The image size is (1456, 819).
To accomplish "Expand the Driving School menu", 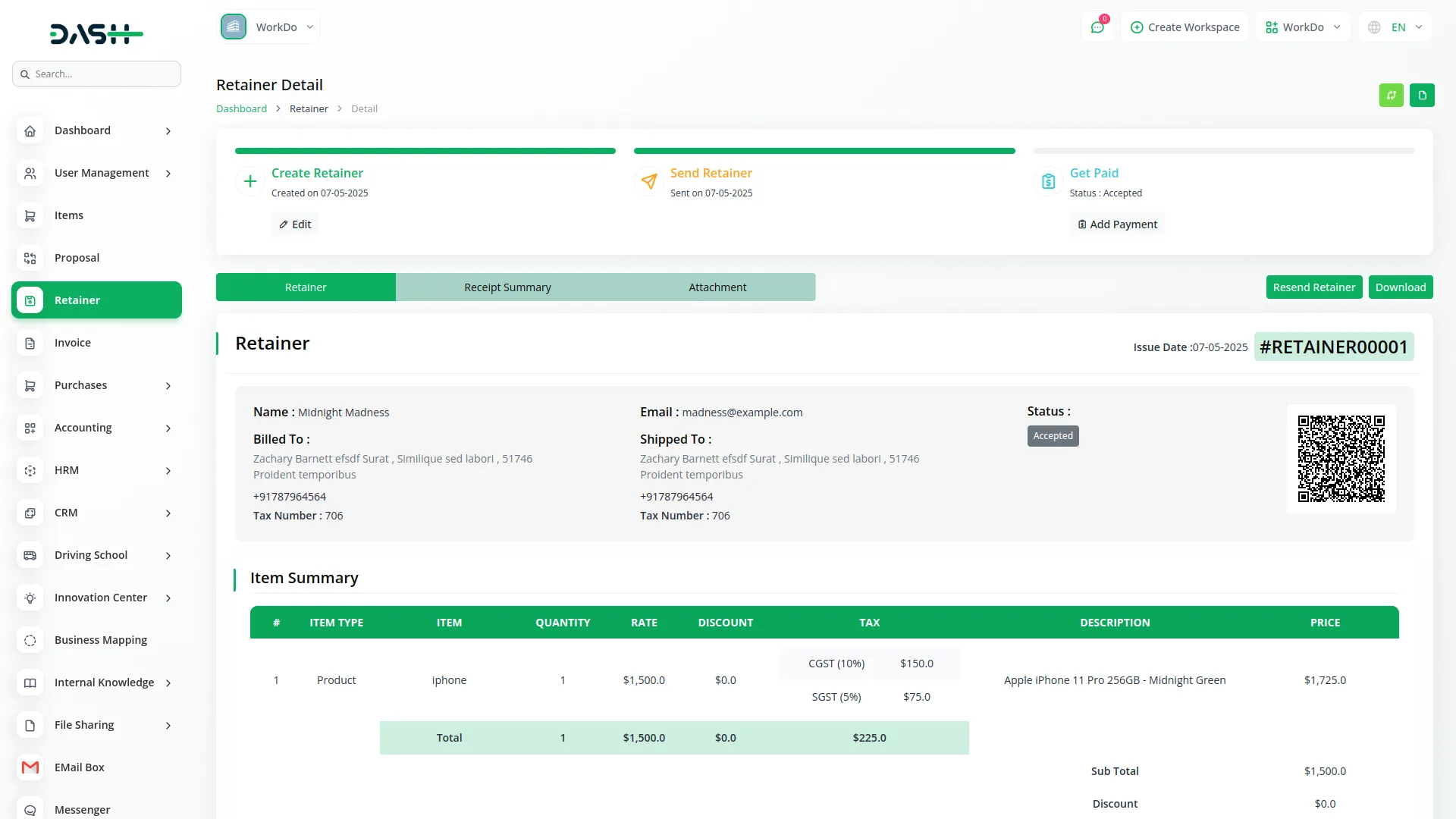I will click(168, 556).
